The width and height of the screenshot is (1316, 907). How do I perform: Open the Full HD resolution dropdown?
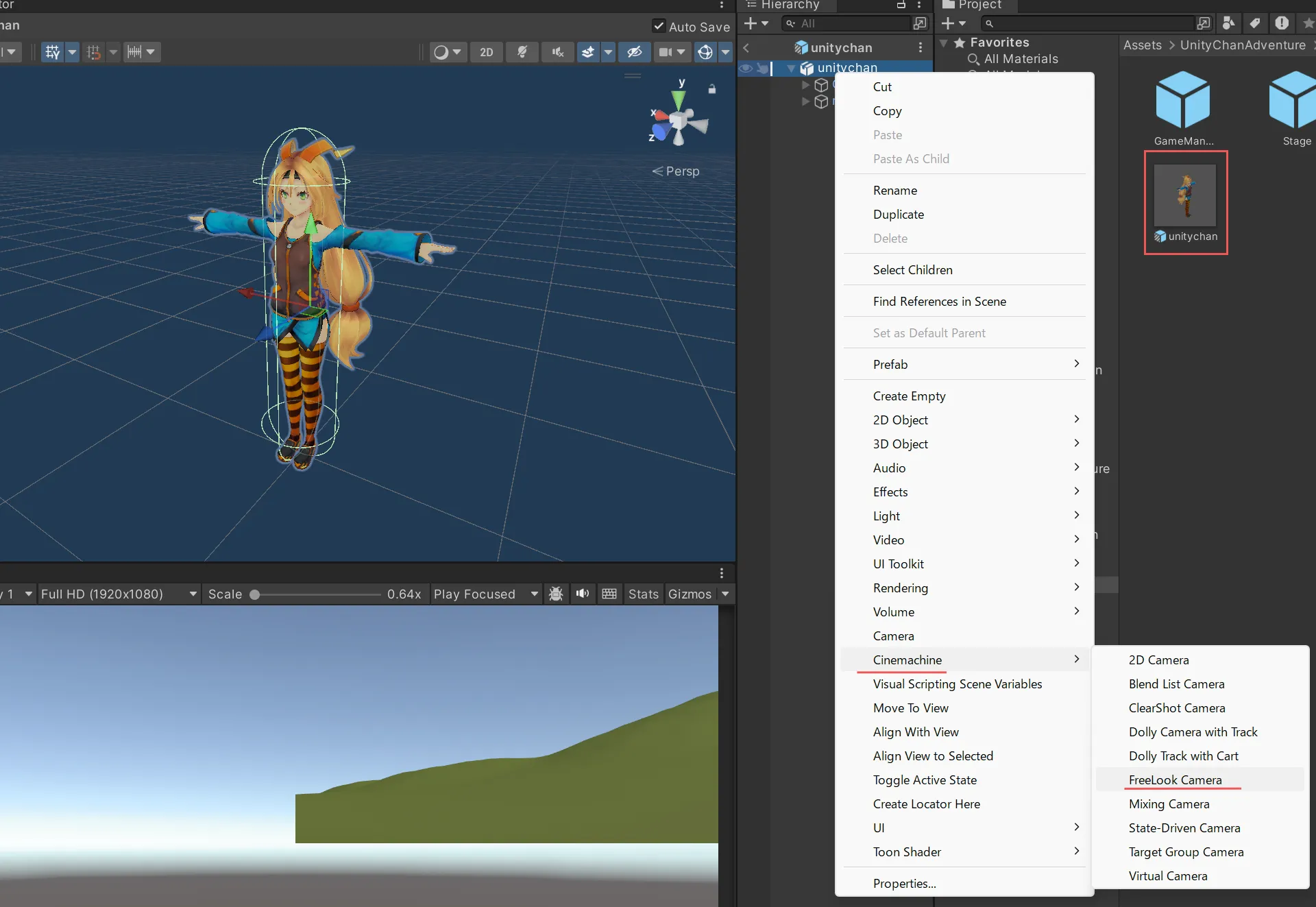[x=119, y=594]
